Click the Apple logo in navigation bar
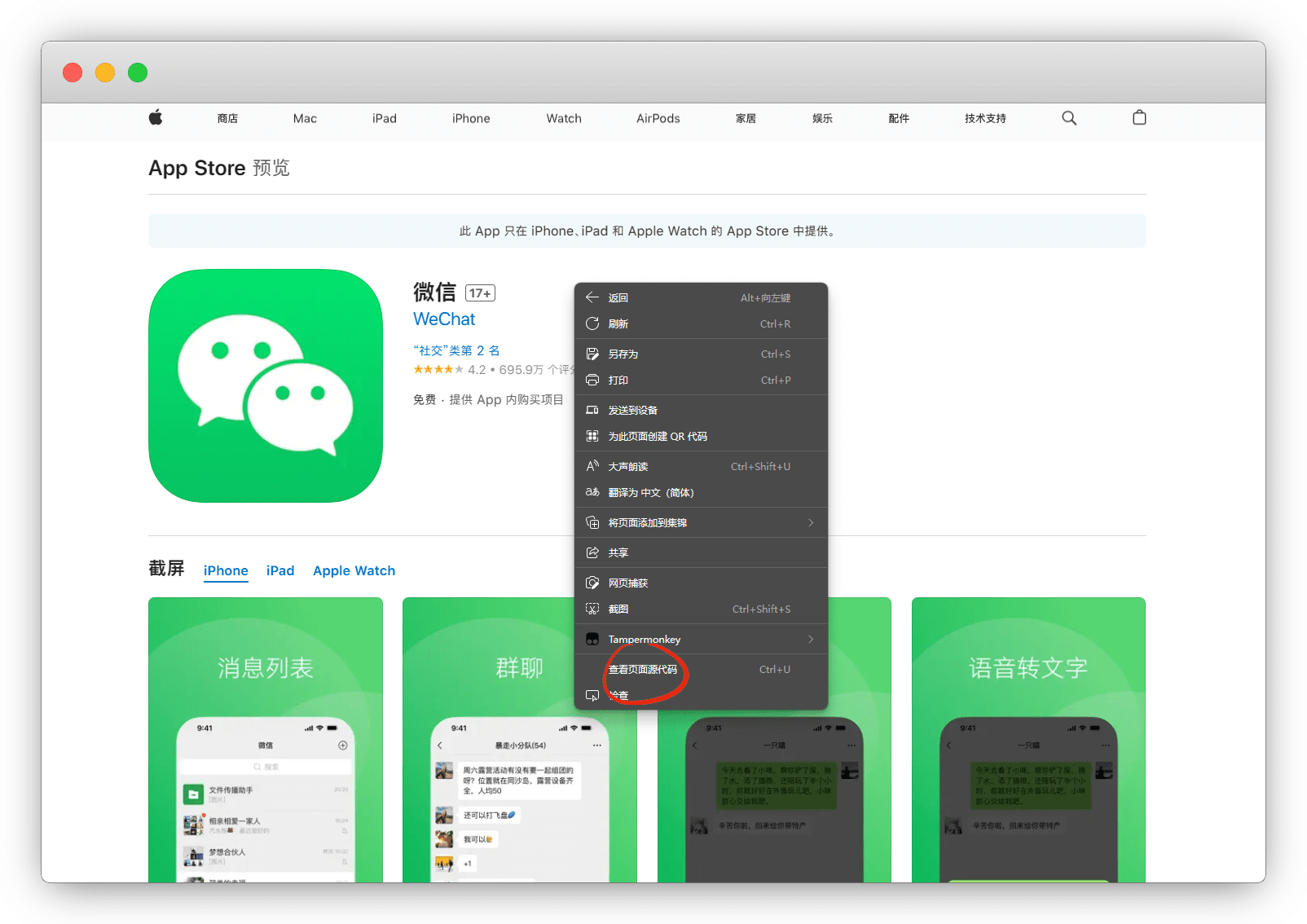The width and height of the screenshot is (1307, 924). 156,118
